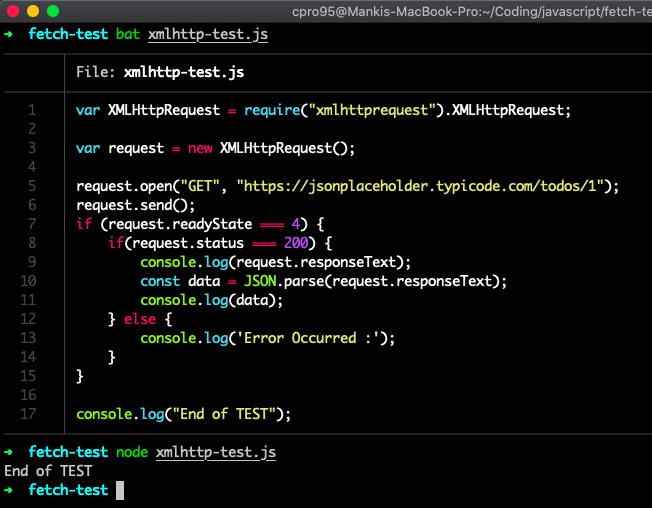Click 'new' keyword on line 3
This screenshot has width=652, height=508.
pos(200,148)
